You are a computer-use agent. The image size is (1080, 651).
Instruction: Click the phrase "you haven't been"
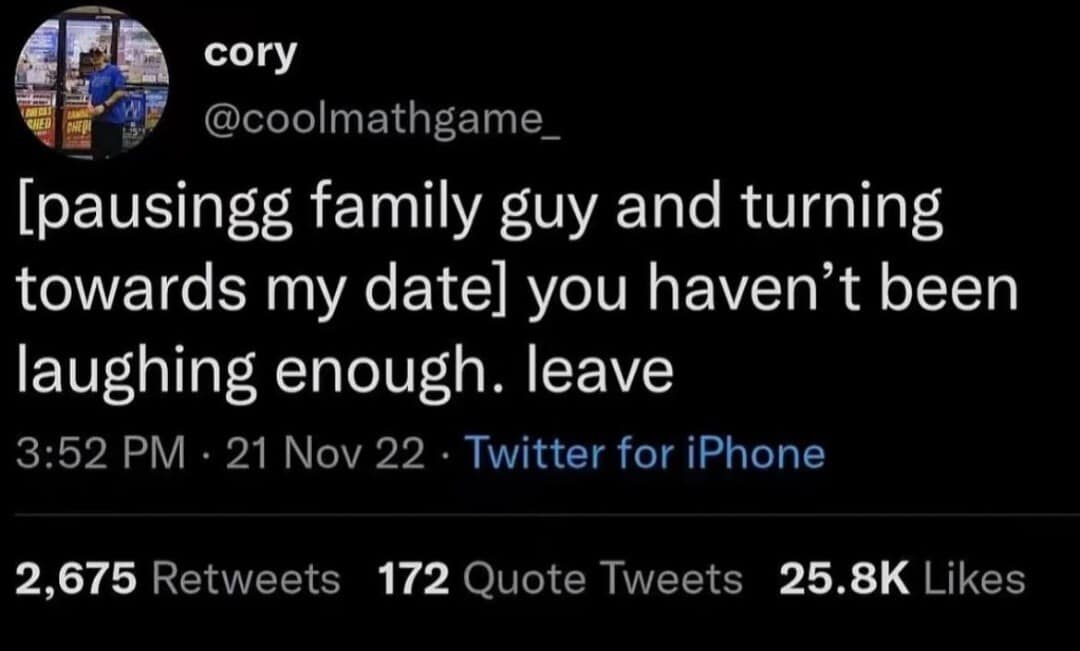click(771, 291)
